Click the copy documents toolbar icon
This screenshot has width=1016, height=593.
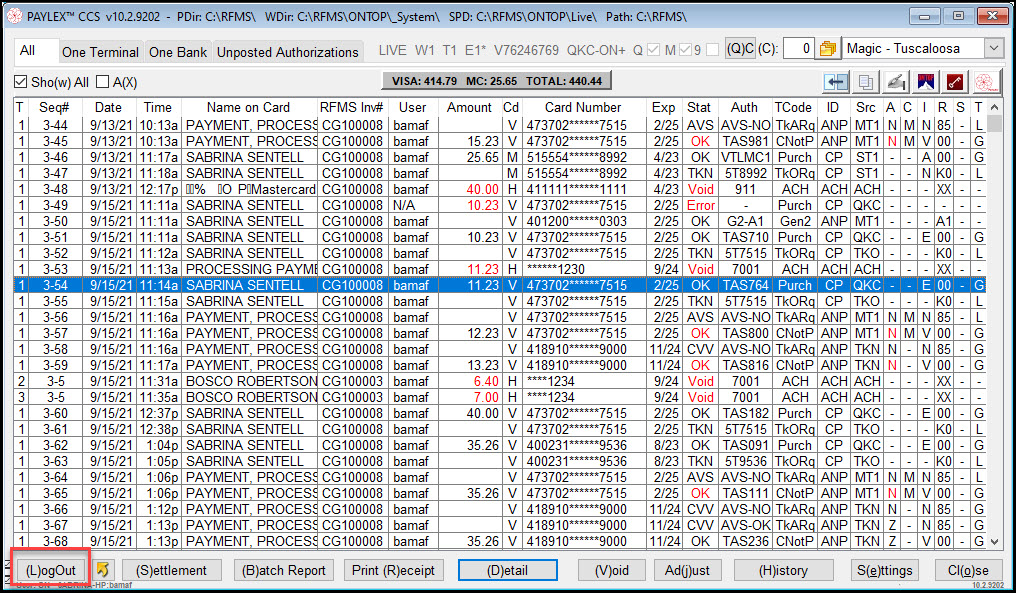pyautogui.click(x=866, y=82)
